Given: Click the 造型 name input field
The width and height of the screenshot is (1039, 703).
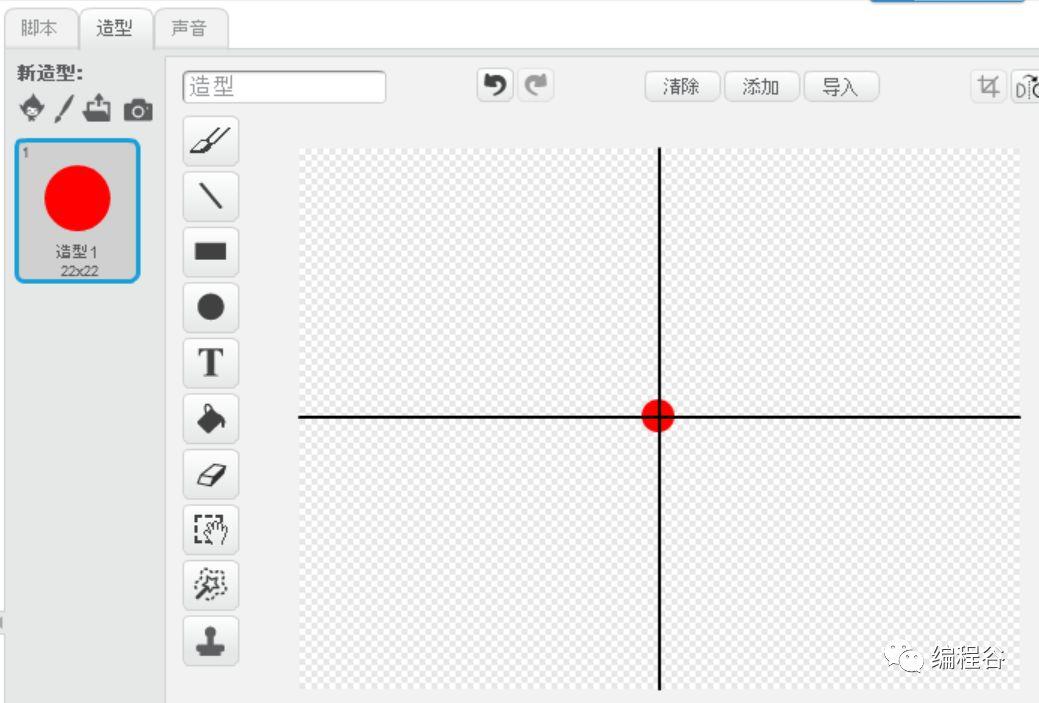Looking at the screenshot, I should tap(284, 87).
